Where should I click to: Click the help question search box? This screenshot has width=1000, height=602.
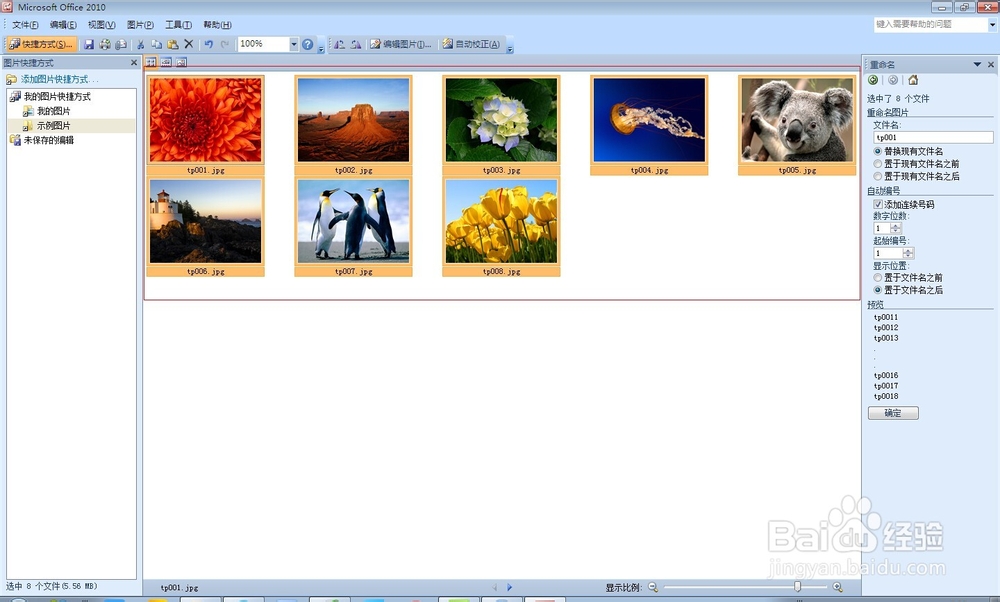[930, 24]
